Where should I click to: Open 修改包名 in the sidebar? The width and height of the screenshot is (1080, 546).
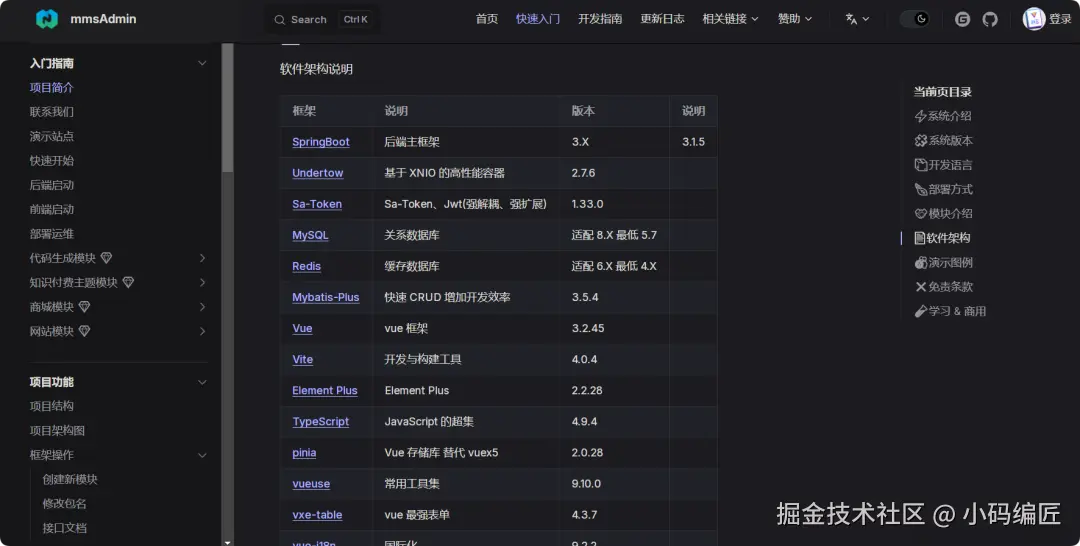(x=65, y=503)
